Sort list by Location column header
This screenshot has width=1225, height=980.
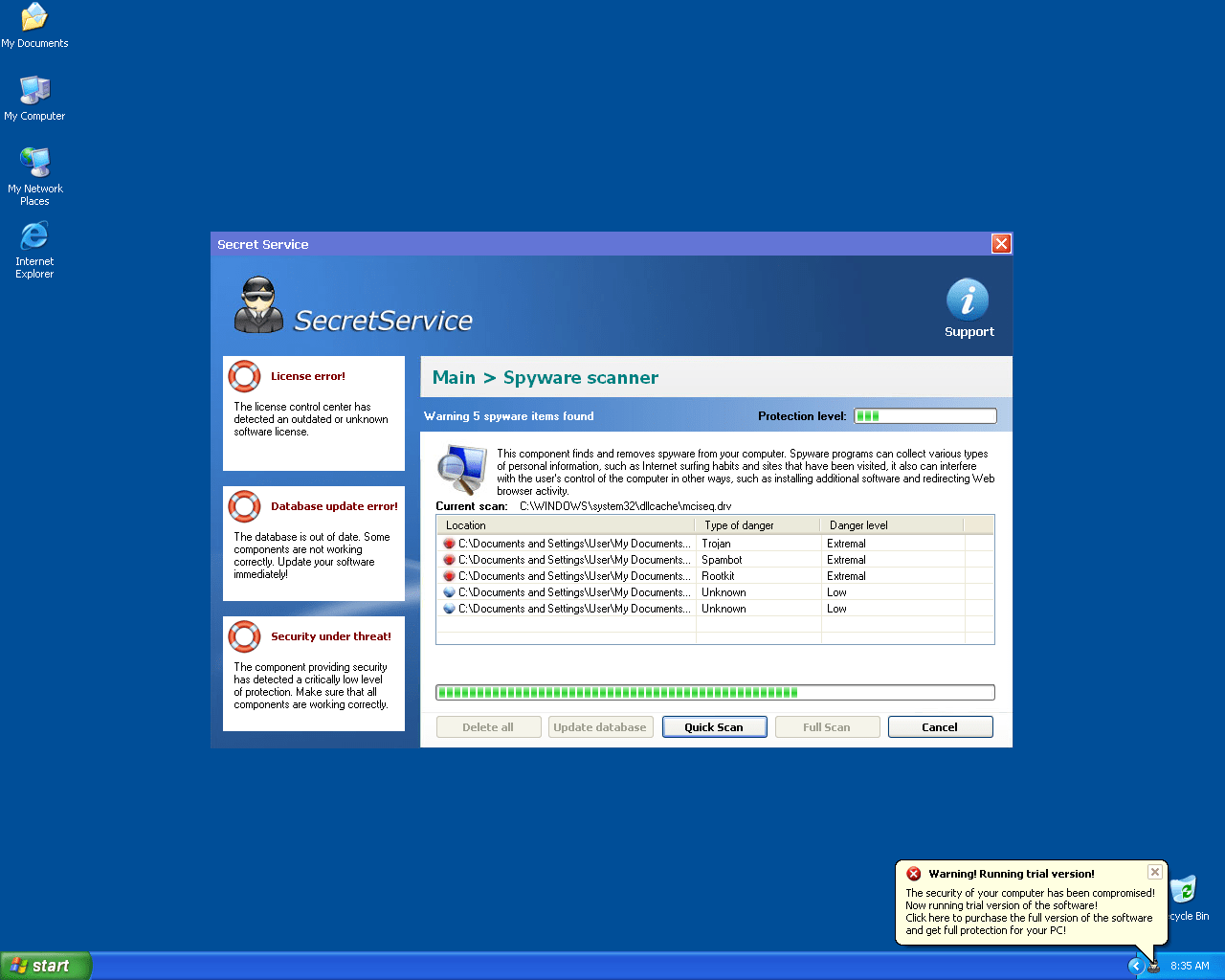tap(565, 525)
